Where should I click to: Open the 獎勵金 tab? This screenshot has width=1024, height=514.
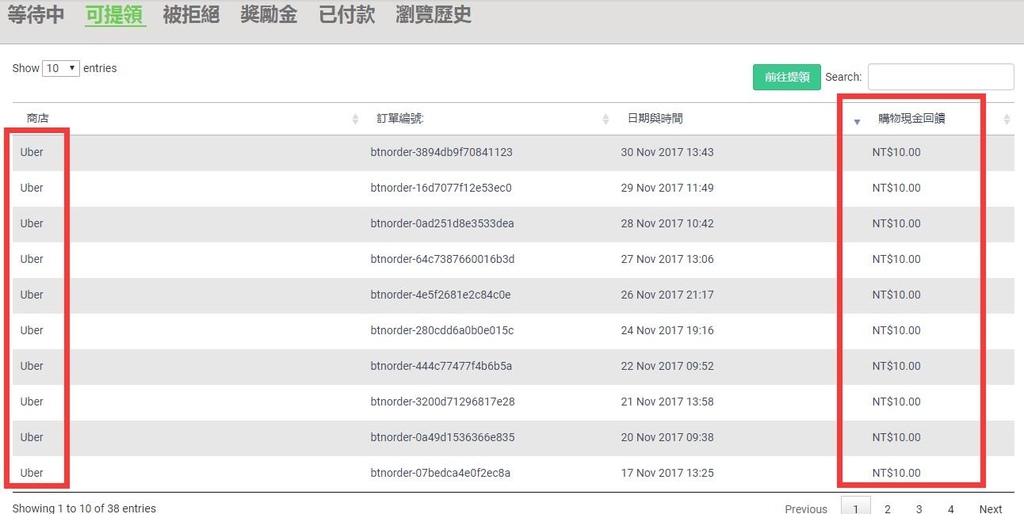pyautogui.click(x=268, y=14)
